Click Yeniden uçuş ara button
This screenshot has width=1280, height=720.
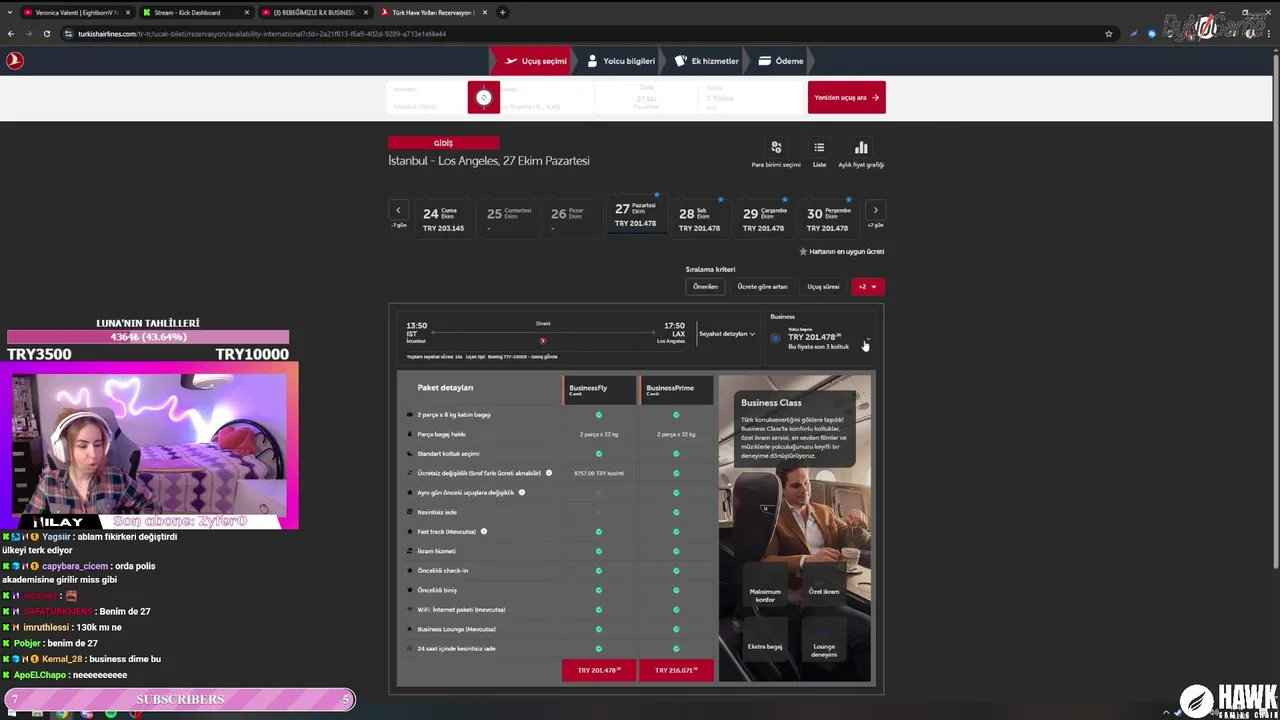847,97
